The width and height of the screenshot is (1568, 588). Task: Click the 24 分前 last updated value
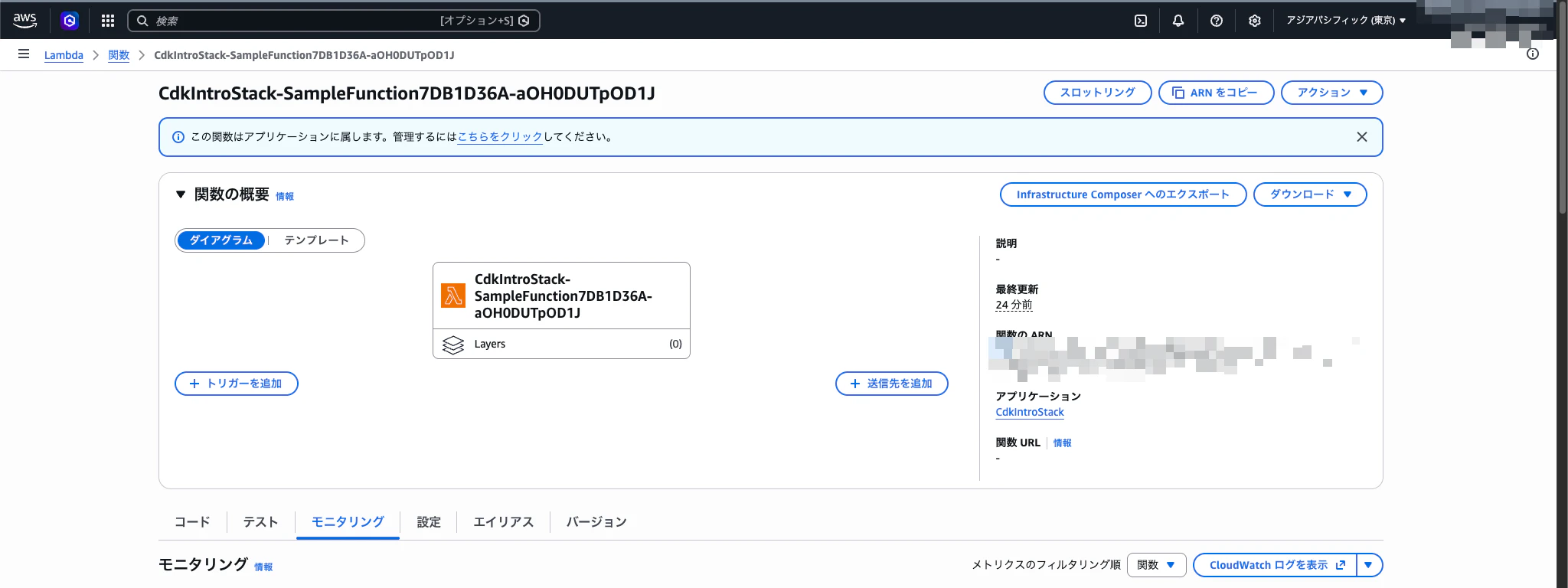(1014, 305)
